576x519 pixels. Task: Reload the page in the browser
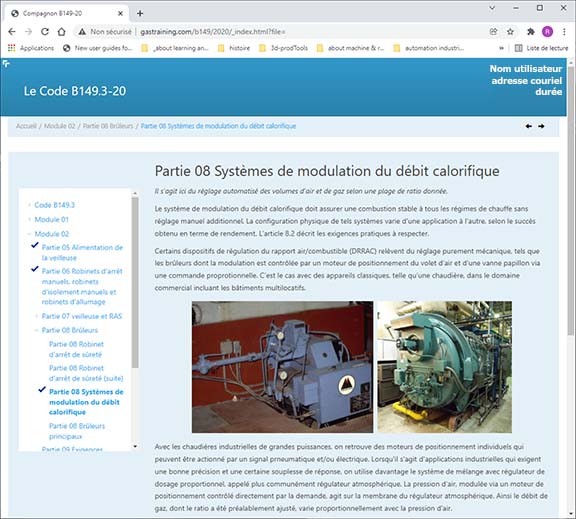[x=45, y=32]
